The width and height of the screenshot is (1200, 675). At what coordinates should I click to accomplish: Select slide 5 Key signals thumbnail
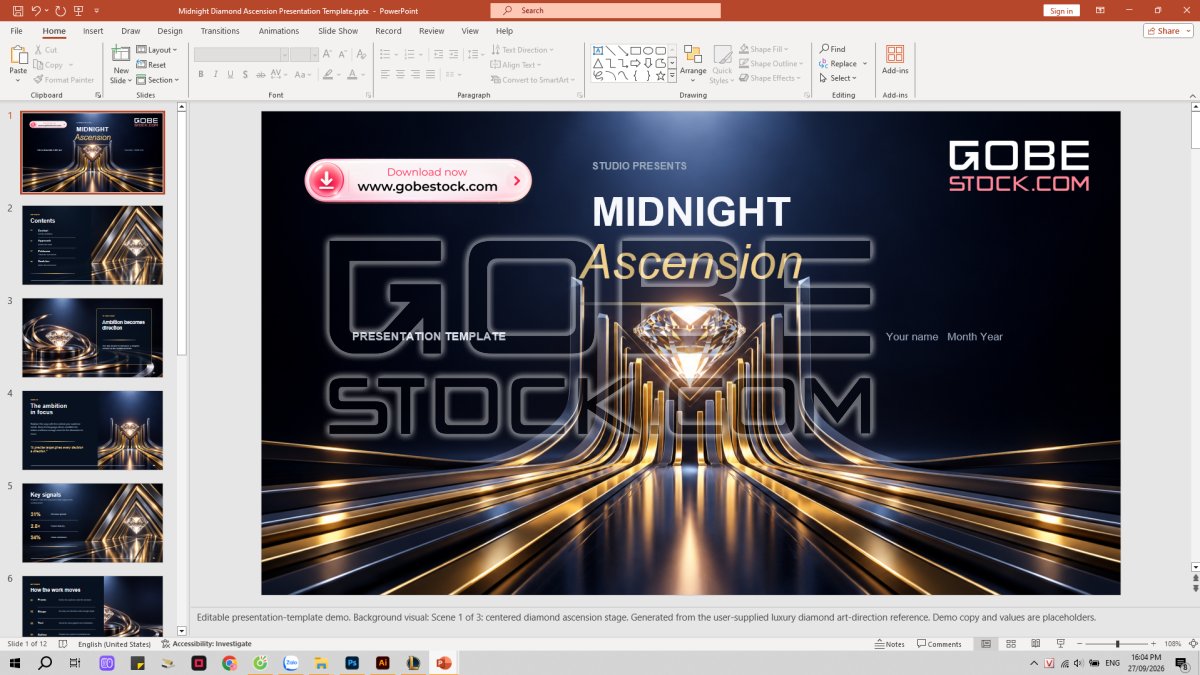pyautogui.click(x=92, y=523)
